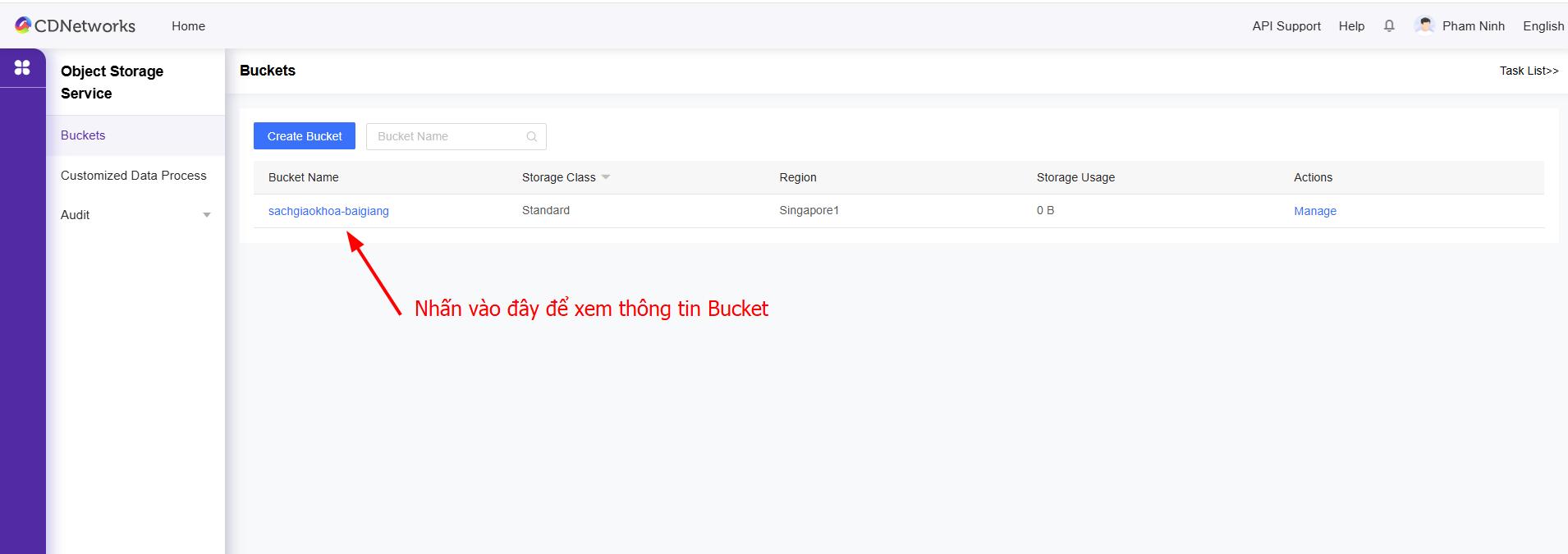Select Buckets in the sidebar
The width and height of the screenshot is (1568, 554).
coord(83,135)
